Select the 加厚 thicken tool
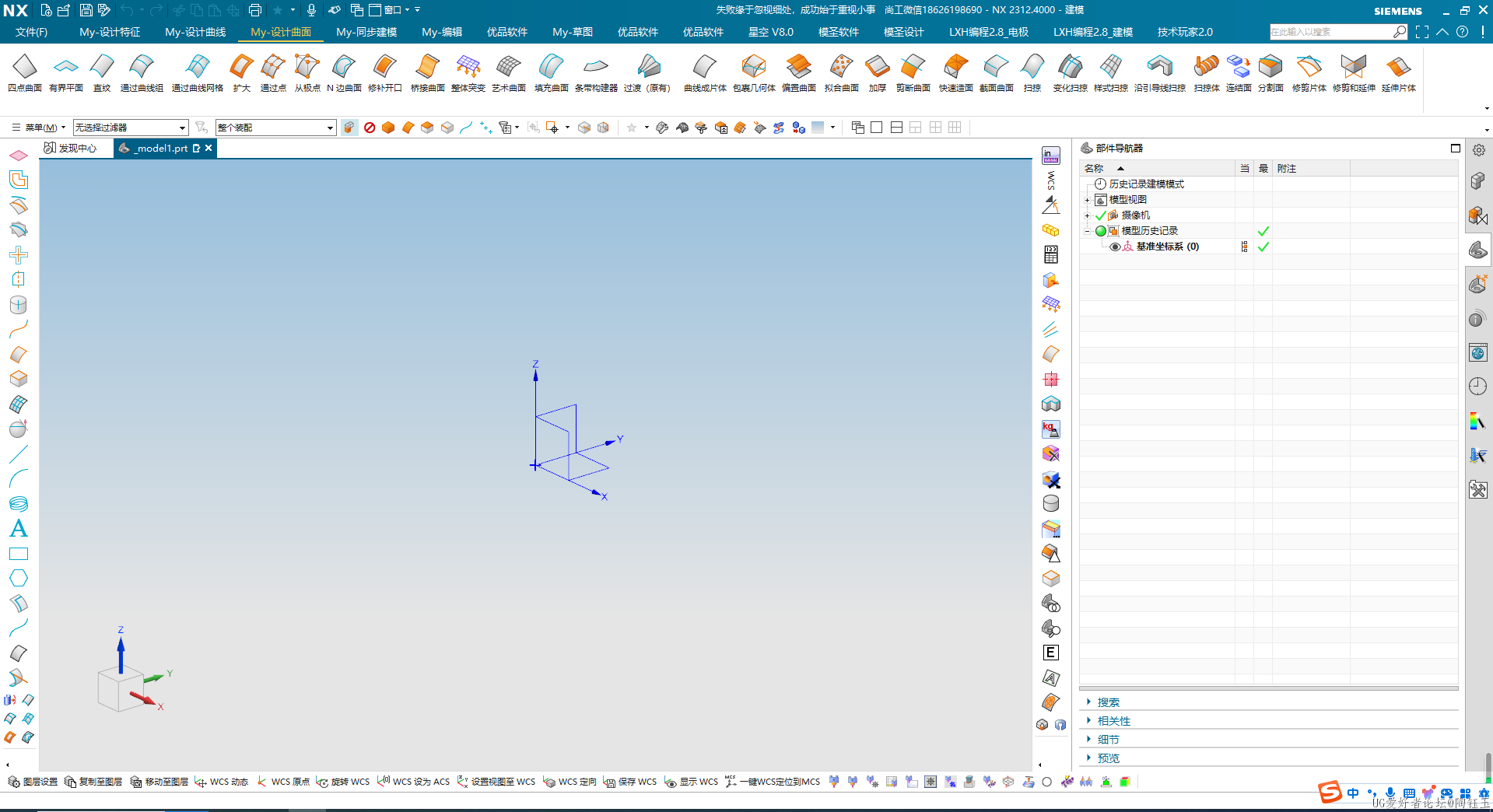Screen dimensions: 1493x812 (878, 73)
